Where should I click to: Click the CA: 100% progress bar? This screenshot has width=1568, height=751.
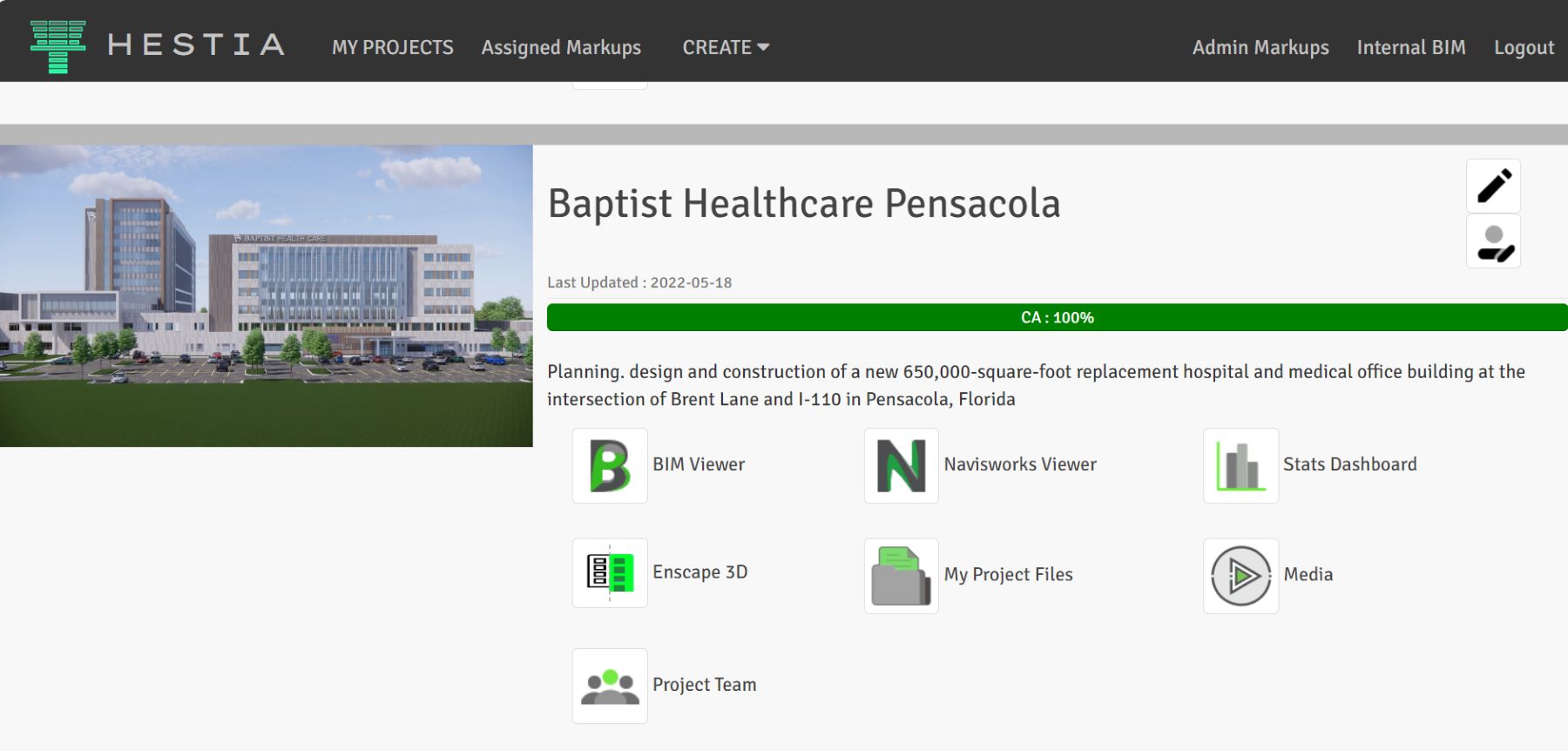pyautogui.click(x=1058, y=317)
